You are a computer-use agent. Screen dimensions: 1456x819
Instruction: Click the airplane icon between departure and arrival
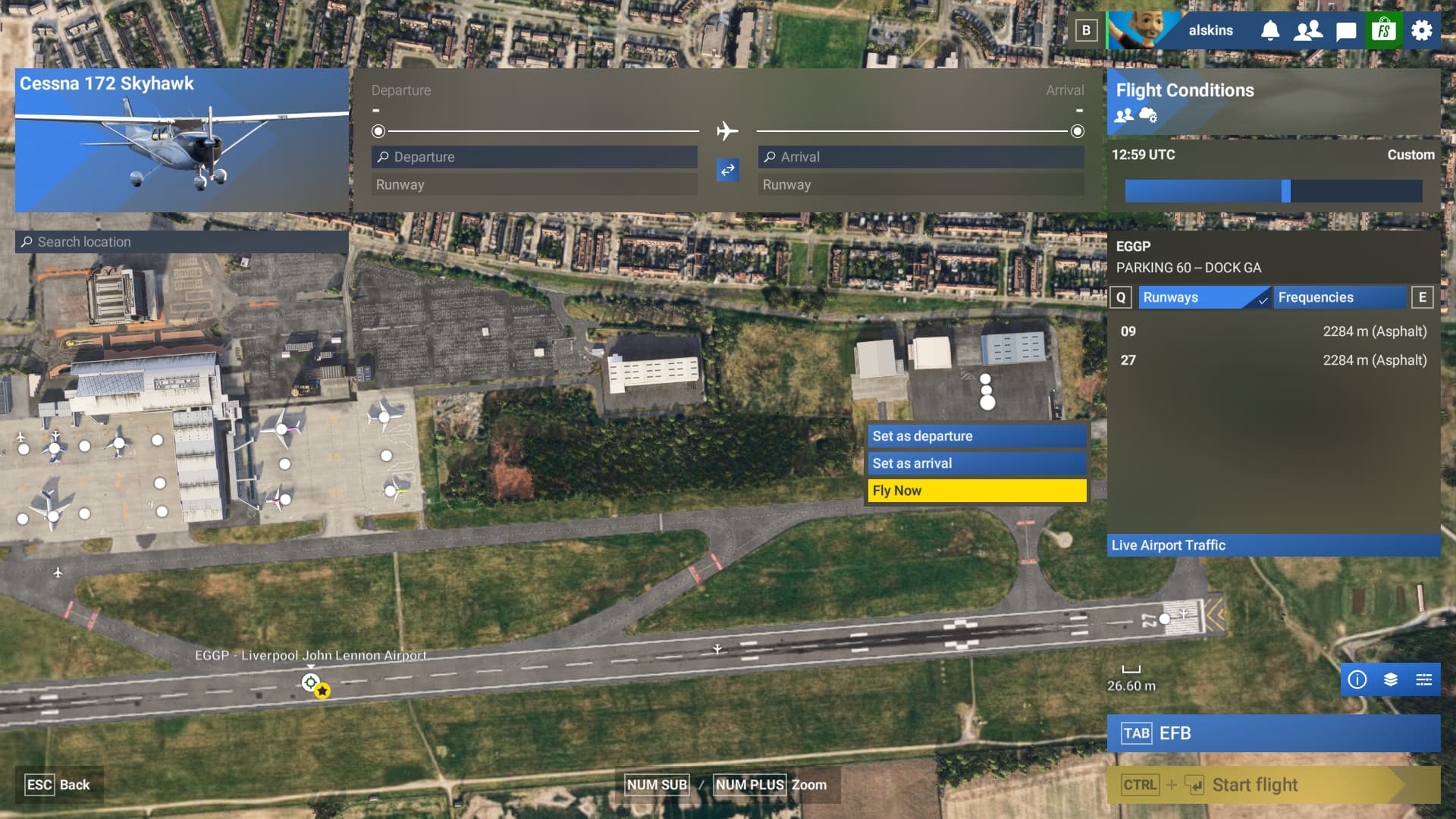tap(727, 131)
